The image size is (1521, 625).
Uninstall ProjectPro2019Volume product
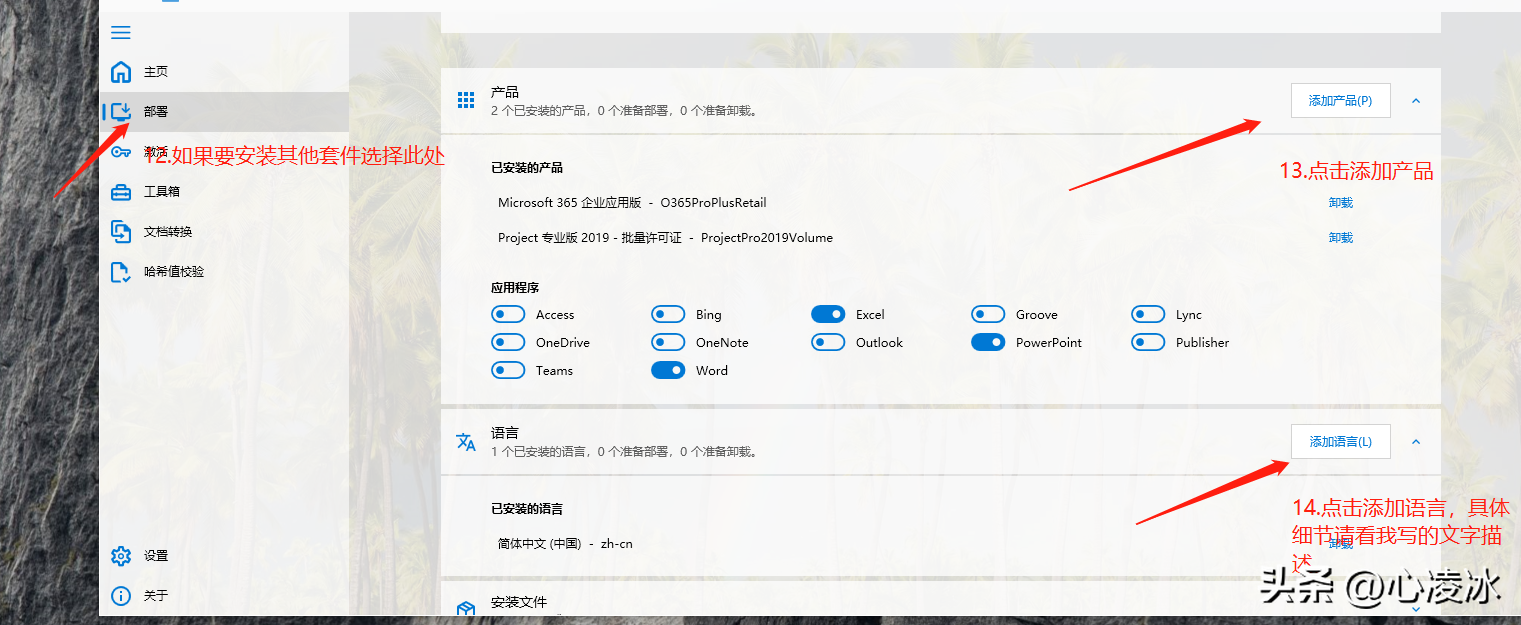(1340, 238)
